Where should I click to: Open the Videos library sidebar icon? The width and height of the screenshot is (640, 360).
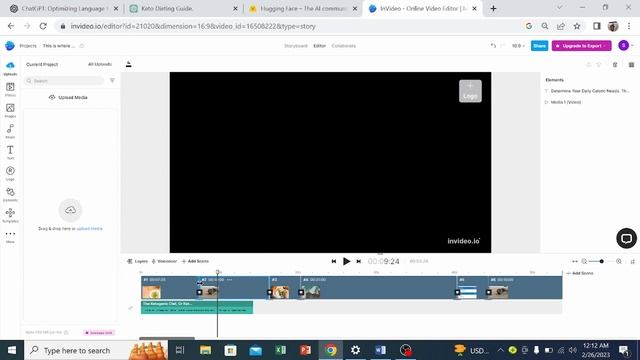point(10,89)
